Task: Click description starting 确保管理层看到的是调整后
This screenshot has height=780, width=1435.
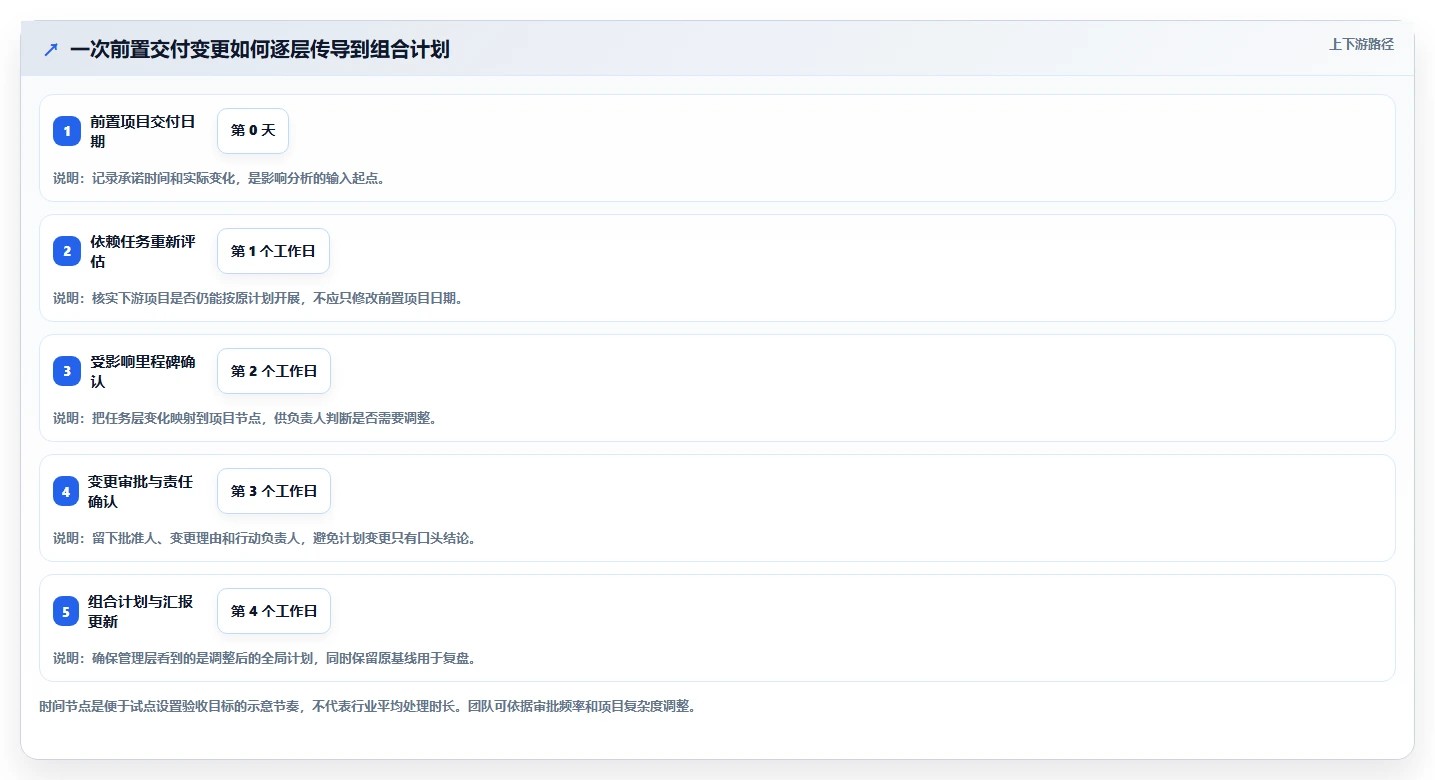Action: [265, 658]
